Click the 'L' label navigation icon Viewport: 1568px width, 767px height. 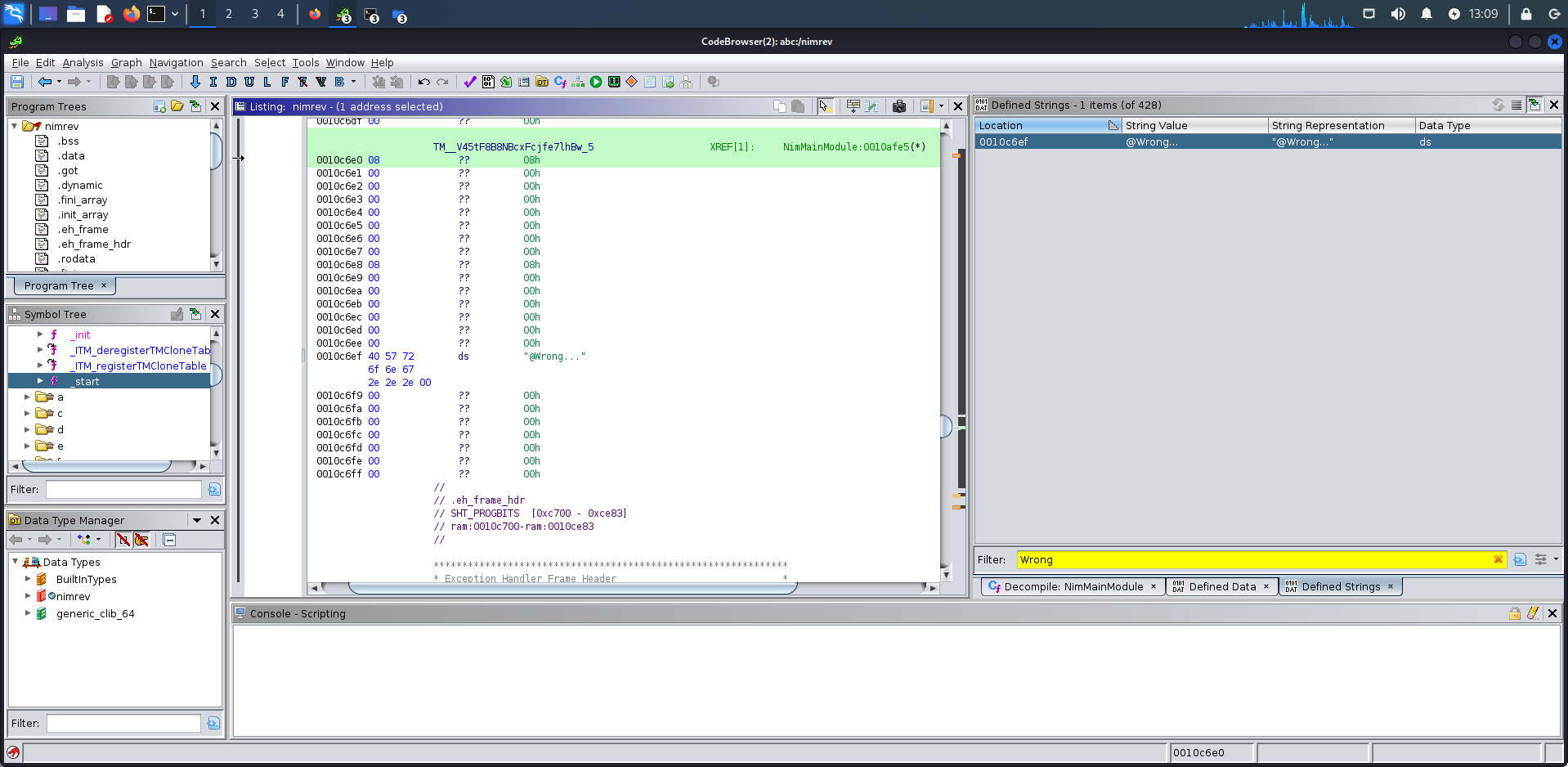click(267, 82)
